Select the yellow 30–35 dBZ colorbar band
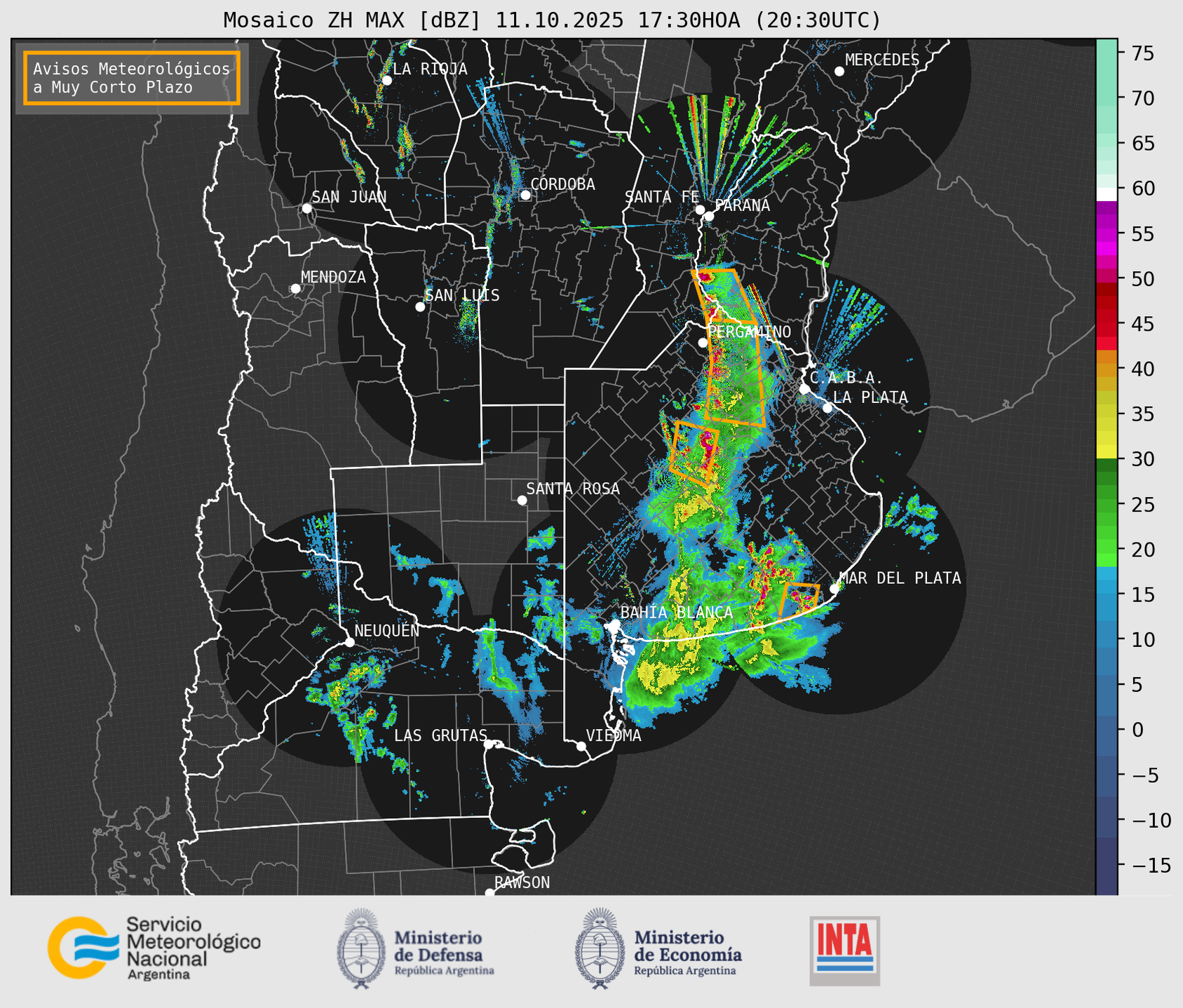 pos(1107,435)
